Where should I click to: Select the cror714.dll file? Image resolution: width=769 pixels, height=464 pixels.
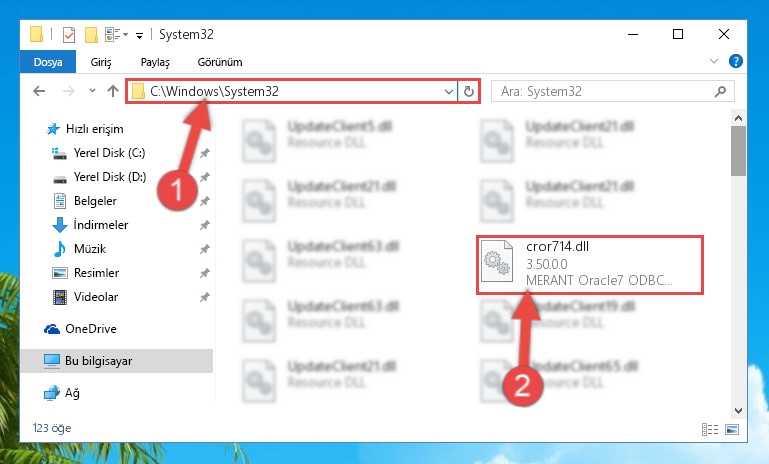coord(590,265)
